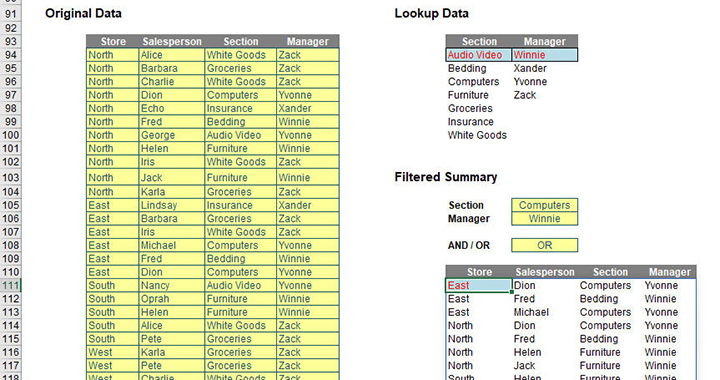Image resolution: width=720 pixels, height=380 pixels.
Task: Click the 'AND / OR' label
Action: pos(469,246)
